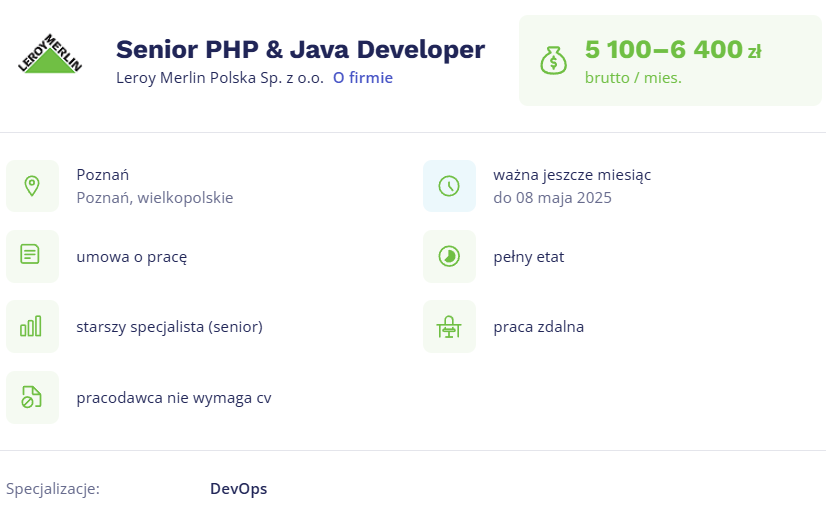This screenshot has height=521, width=826.
Task: Open the "O firmie" company link
Action: coord(362,78)
